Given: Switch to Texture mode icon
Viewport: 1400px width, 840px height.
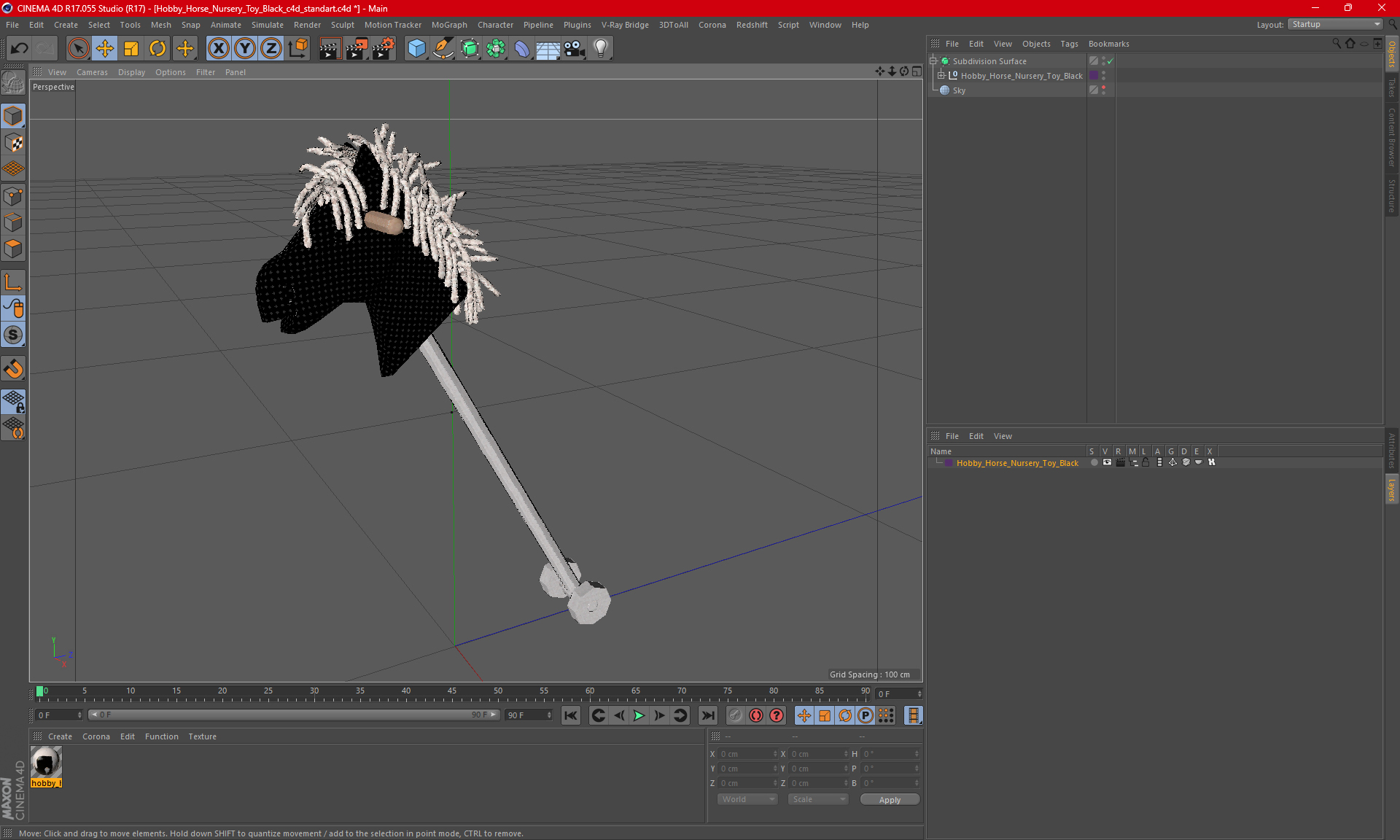Looking at the screenshot, I should pos(13,143).
